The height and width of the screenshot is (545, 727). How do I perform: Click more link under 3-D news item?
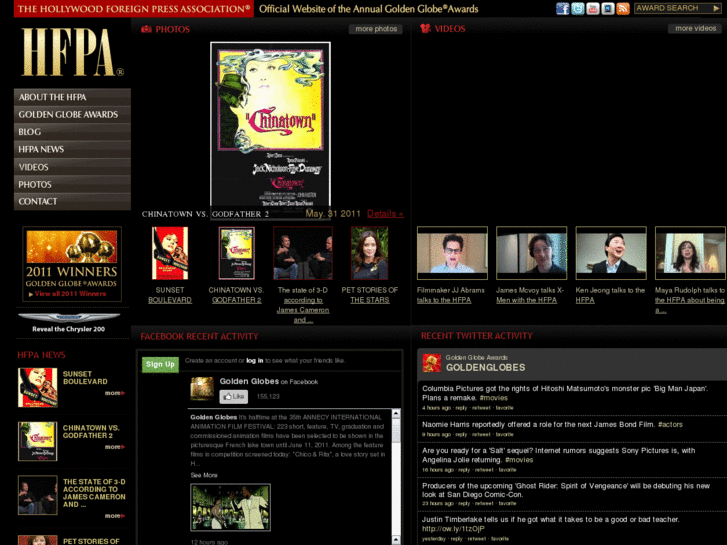click(115, 516)
